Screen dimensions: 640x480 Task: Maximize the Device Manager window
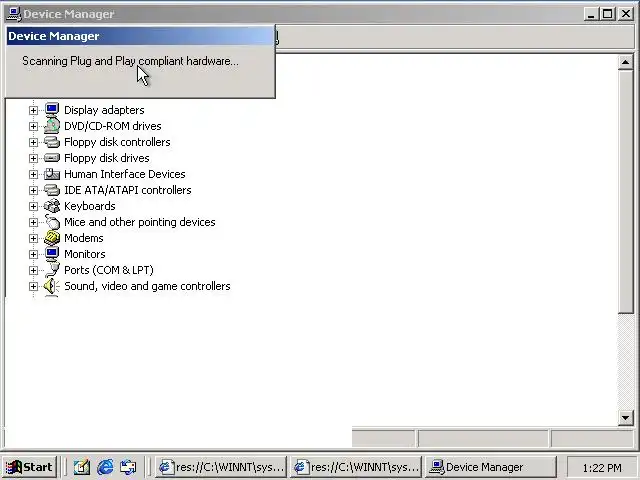(607, 14)
